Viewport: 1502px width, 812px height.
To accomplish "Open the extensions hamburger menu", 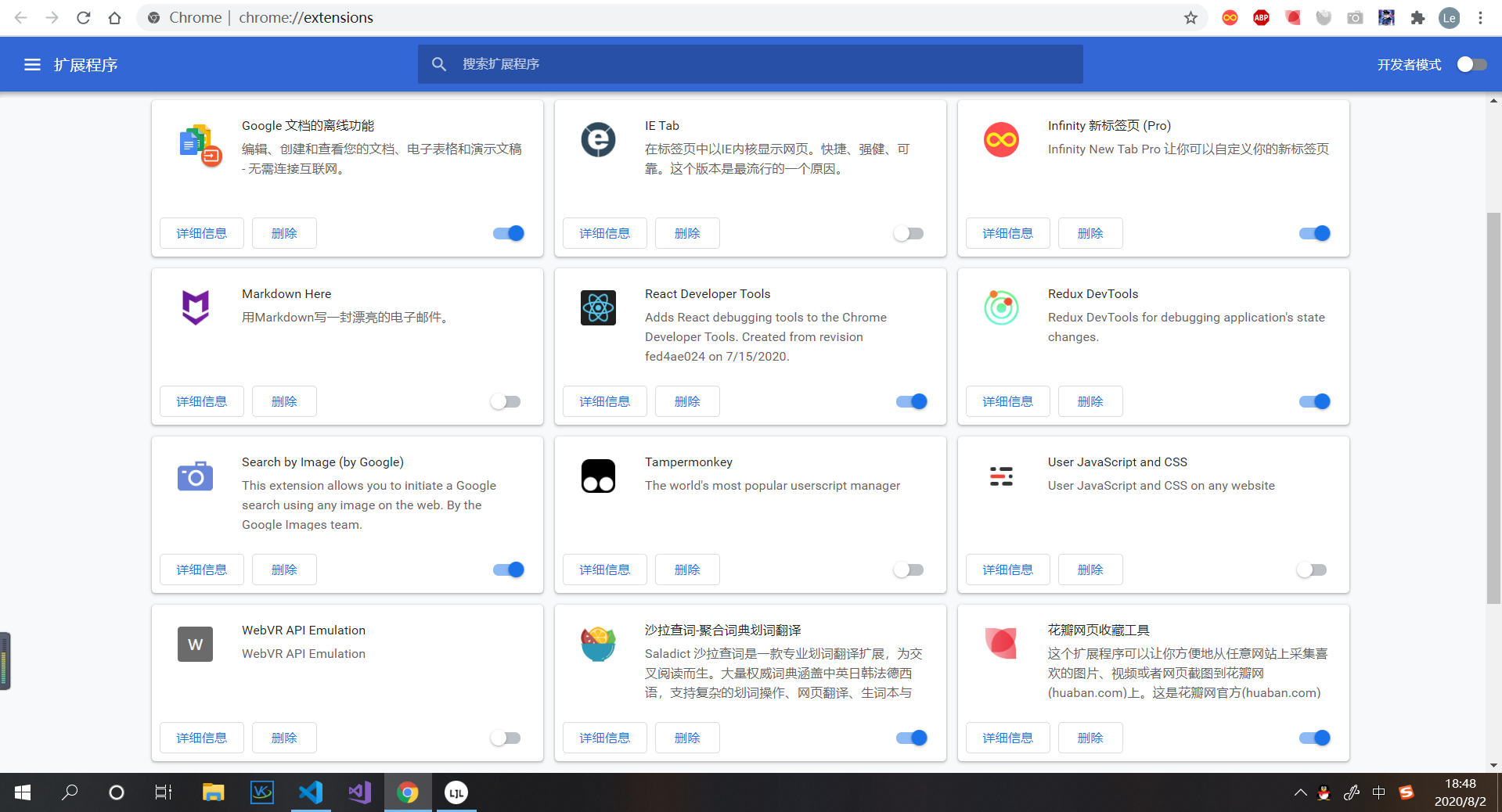I will [x=32, y=64].
